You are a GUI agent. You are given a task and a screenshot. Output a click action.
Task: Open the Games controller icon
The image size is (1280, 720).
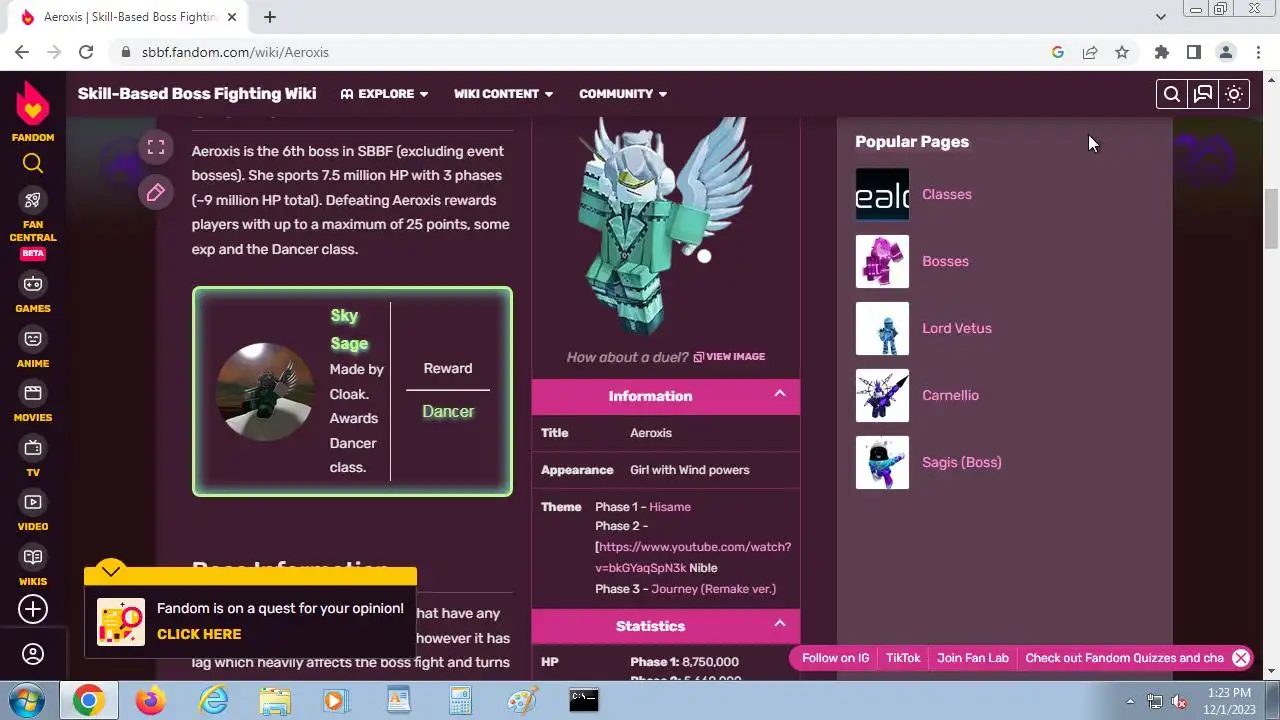click(33, 284)
